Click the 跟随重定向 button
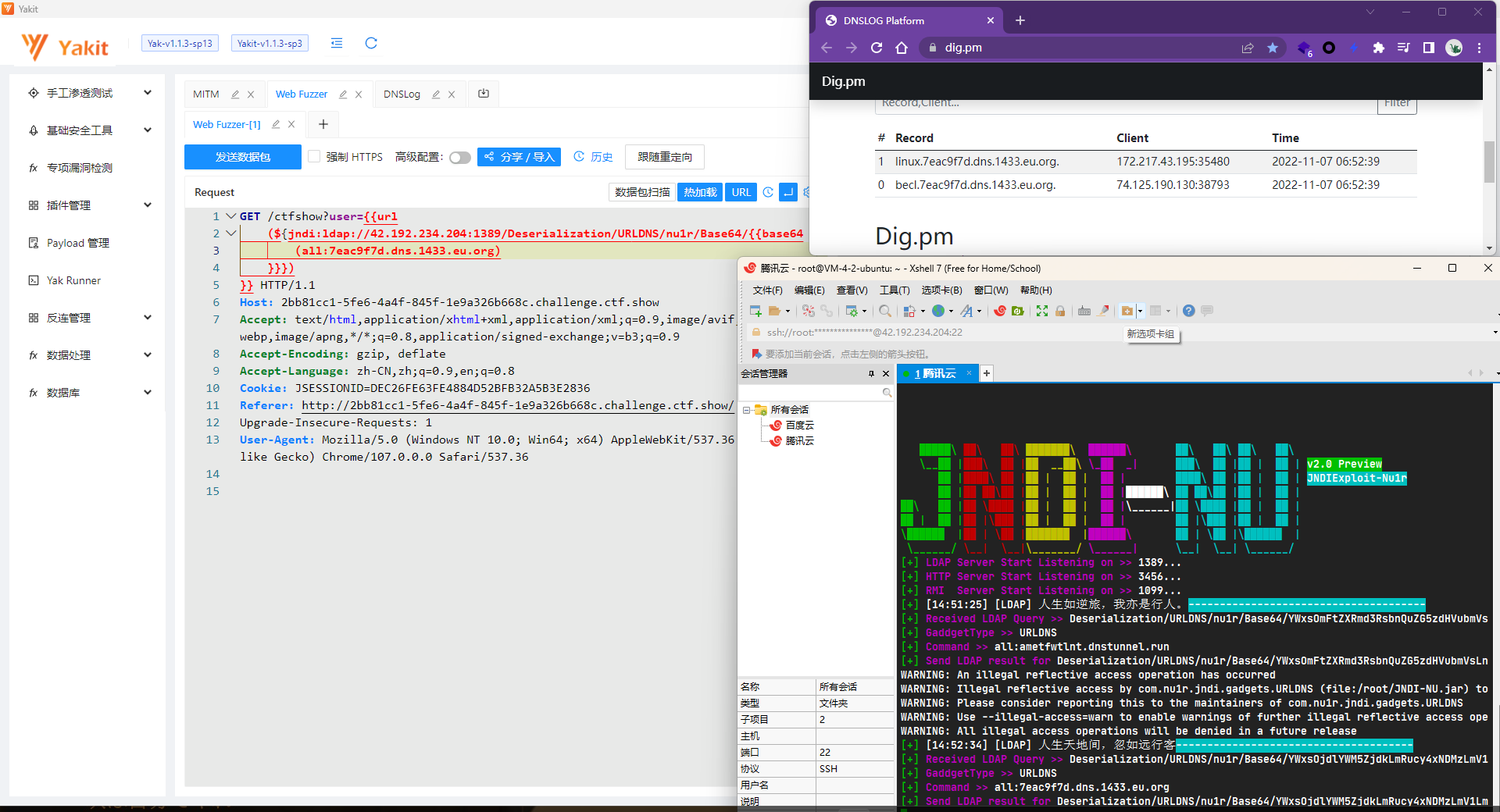 (x=665, y=157)
